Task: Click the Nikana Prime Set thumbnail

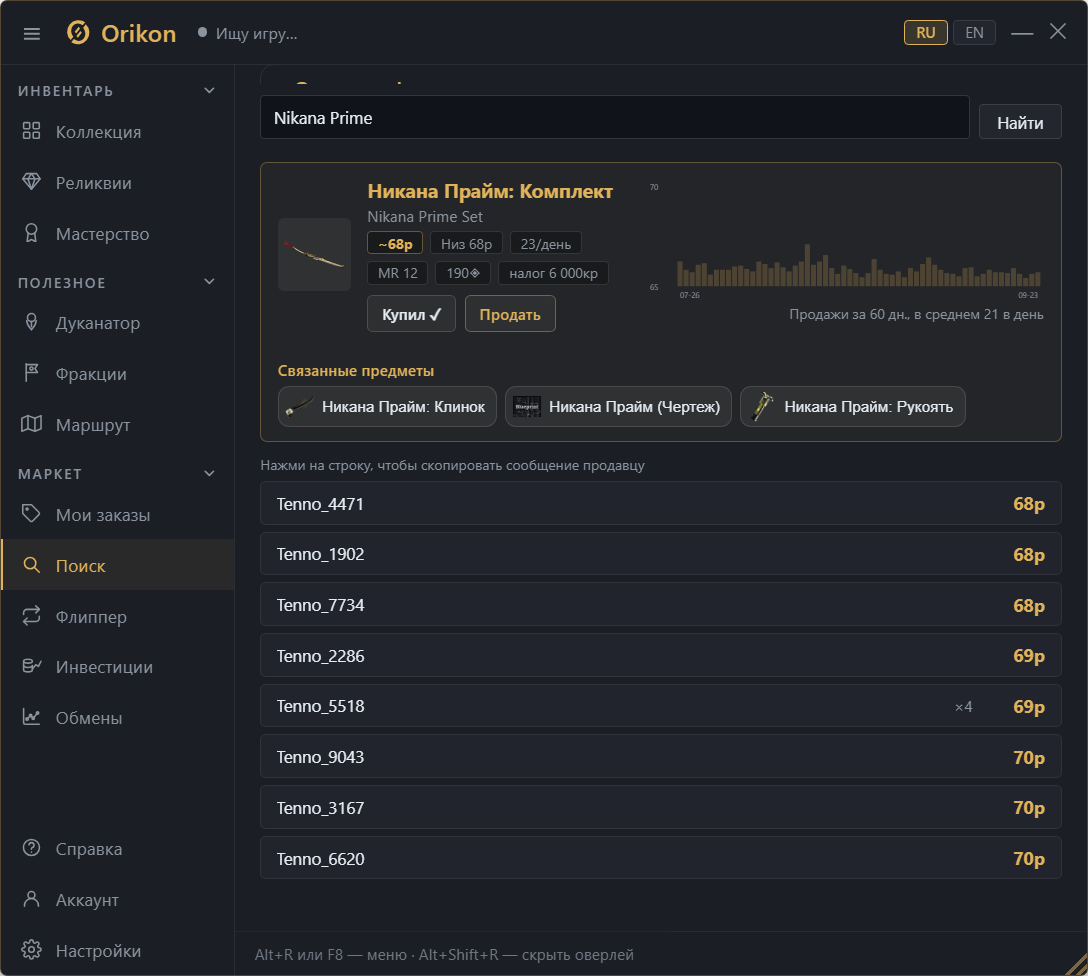Action: (314, 255)
